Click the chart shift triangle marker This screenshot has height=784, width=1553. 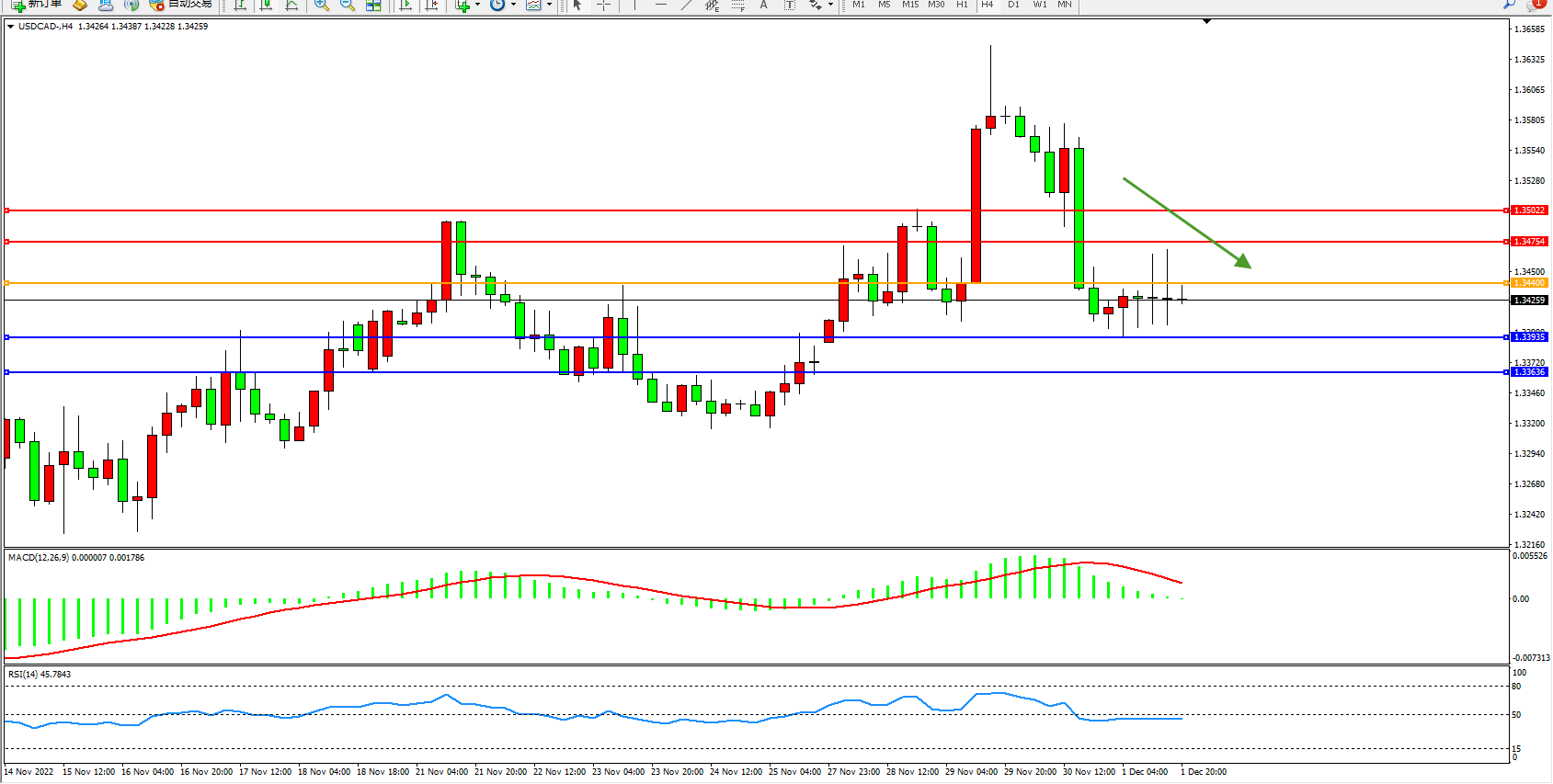coord(1206,21)
